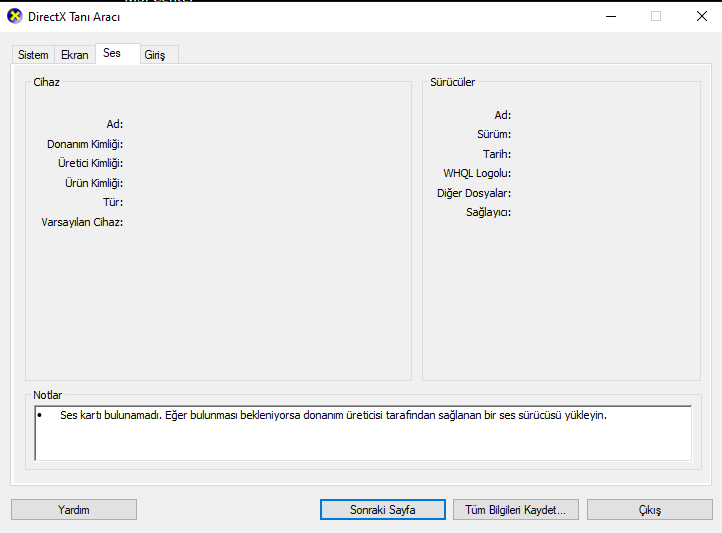
Task: Click the Ad label in Cihaz group
Action: 115,124
